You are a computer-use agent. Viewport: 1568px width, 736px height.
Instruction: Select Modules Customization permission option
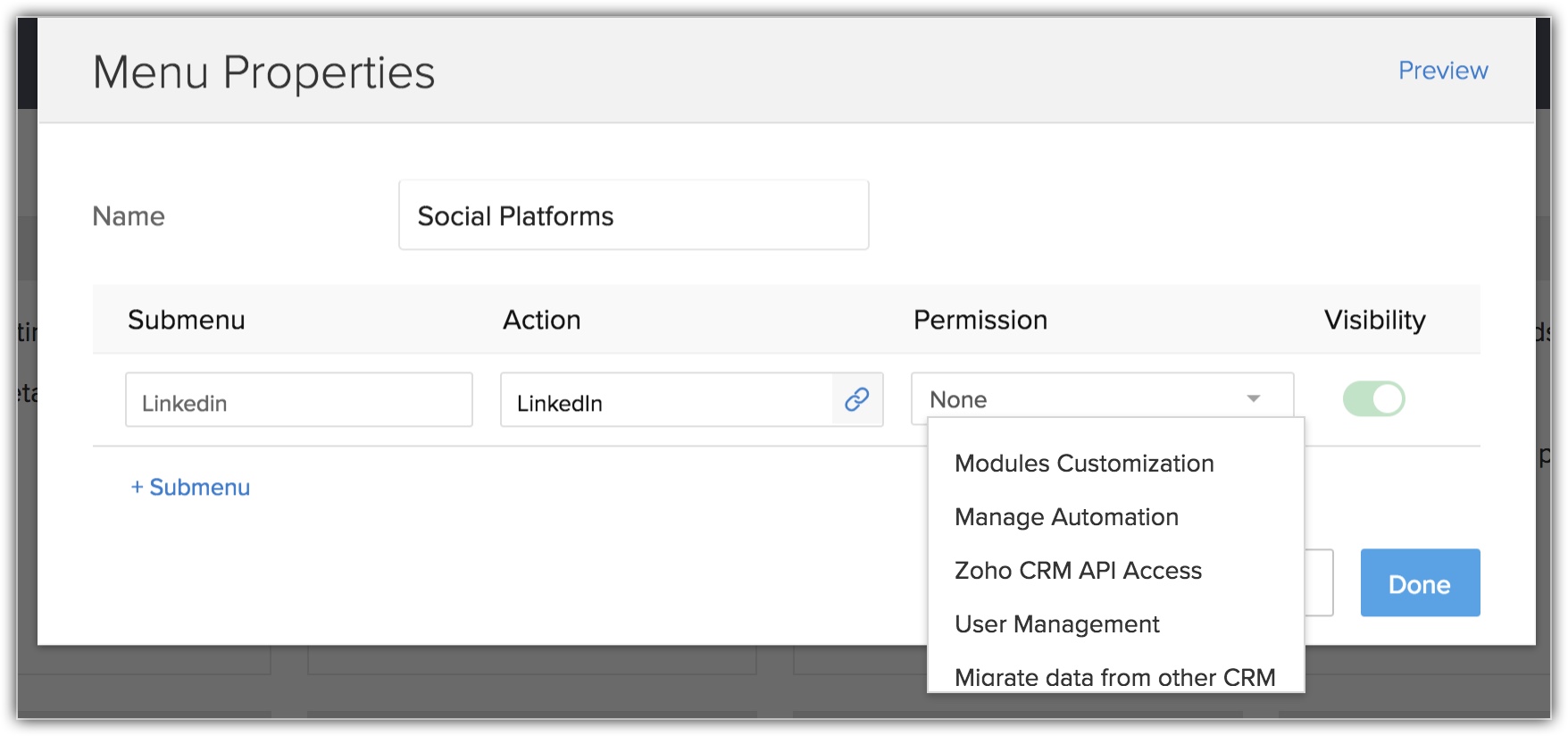1084,464
